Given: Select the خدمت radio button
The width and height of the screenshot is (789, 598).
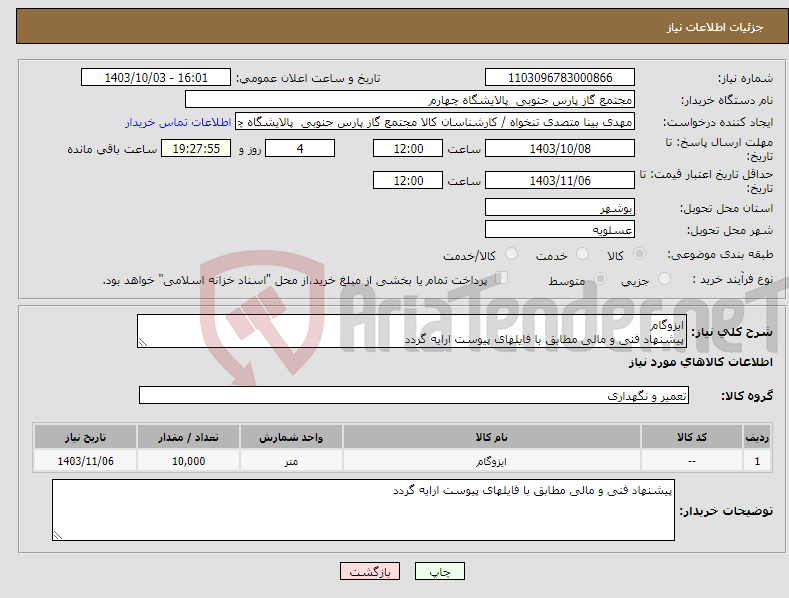Looking at the screenshot, I should click(x=582, y=254).
